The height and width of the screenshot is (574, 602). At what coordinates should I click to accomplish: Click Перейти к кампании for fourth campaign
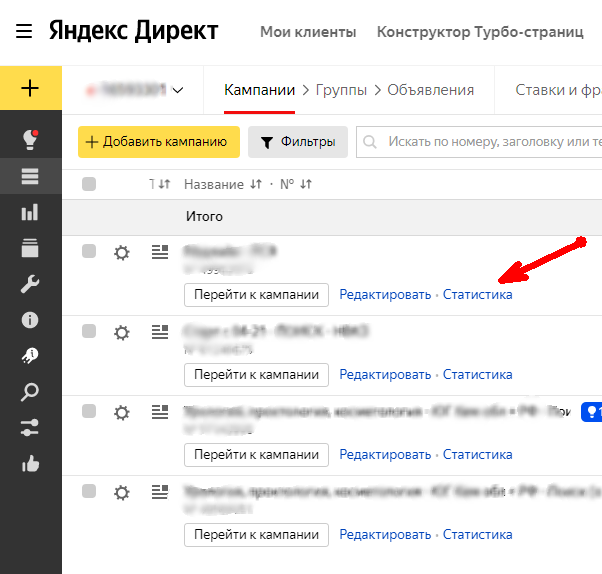pos(256,534)
